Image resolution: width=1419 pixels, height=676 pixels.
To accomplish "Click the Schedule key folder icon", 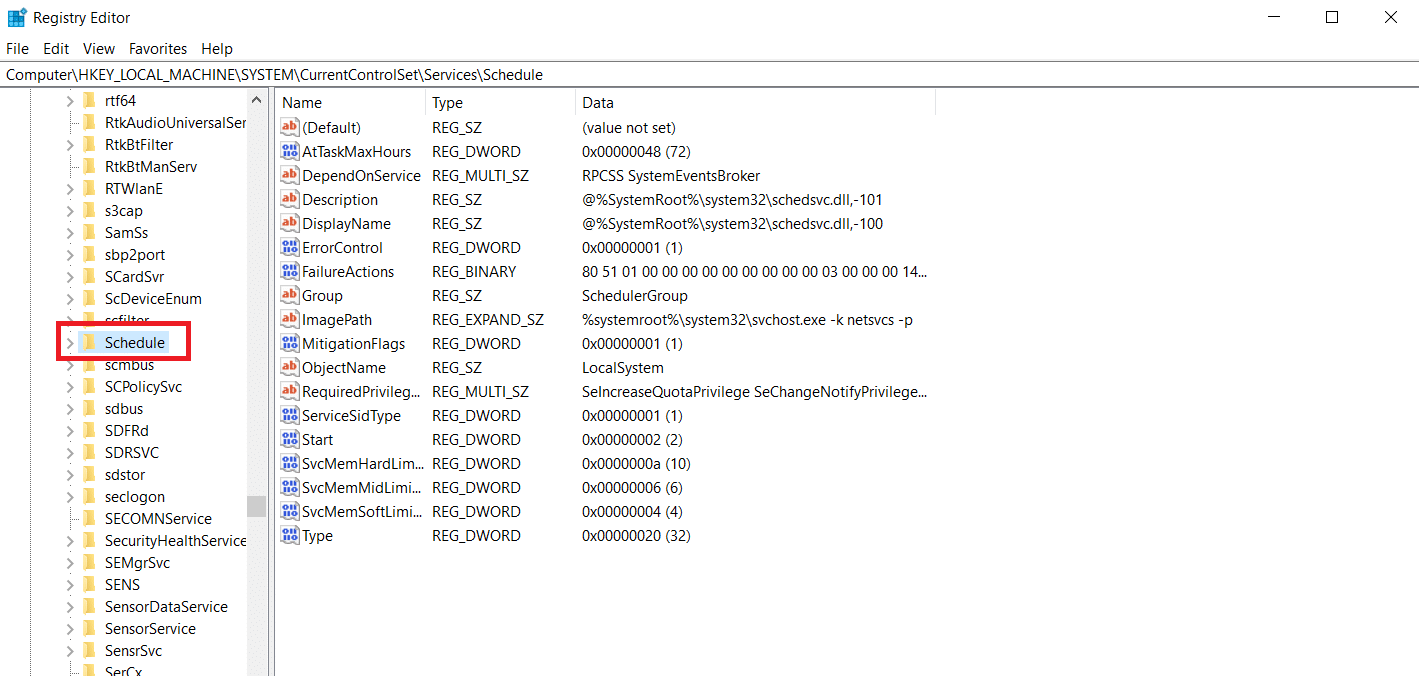I will coord(89,343).
